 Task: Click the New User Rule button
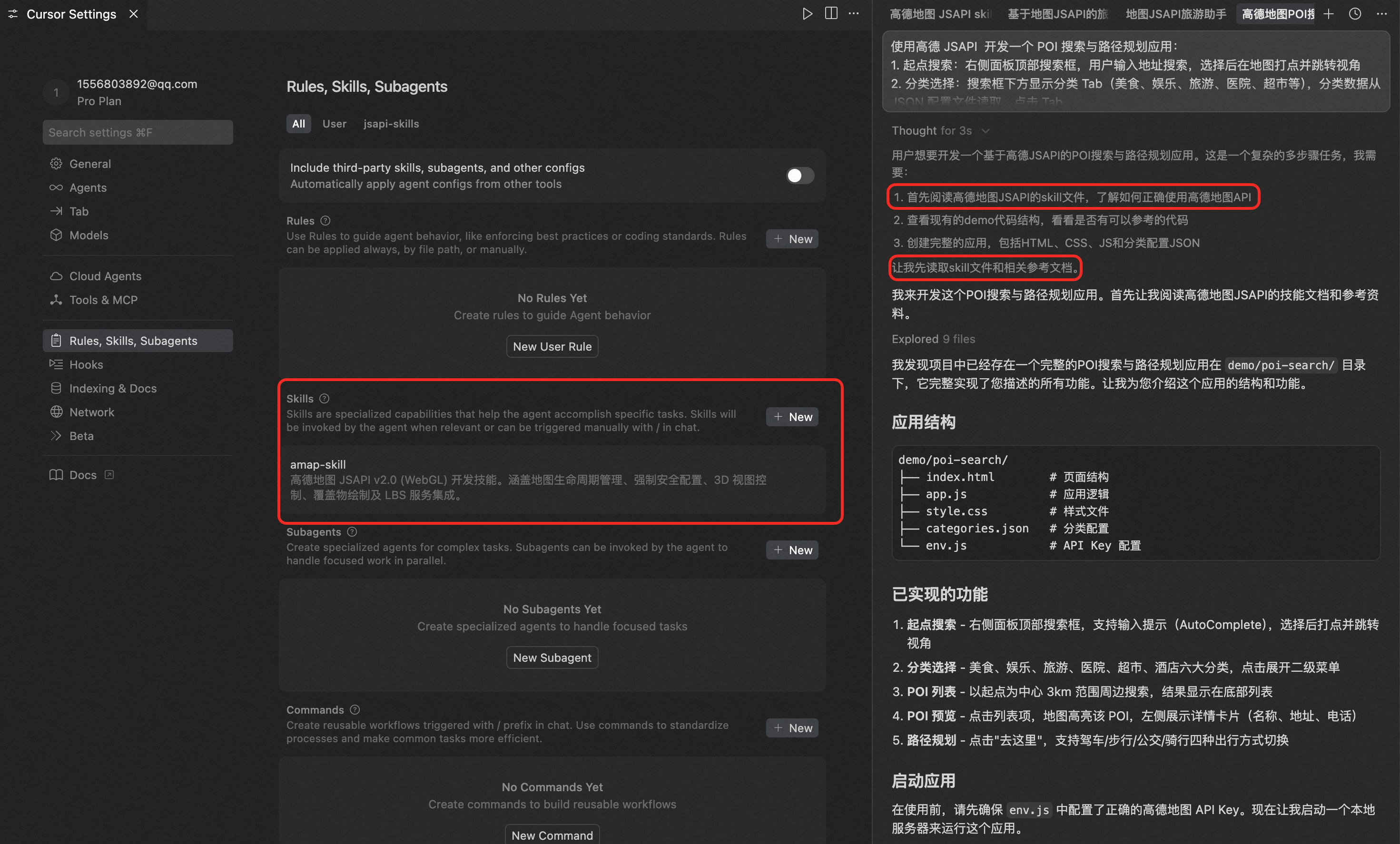click(x=552, y=346)
